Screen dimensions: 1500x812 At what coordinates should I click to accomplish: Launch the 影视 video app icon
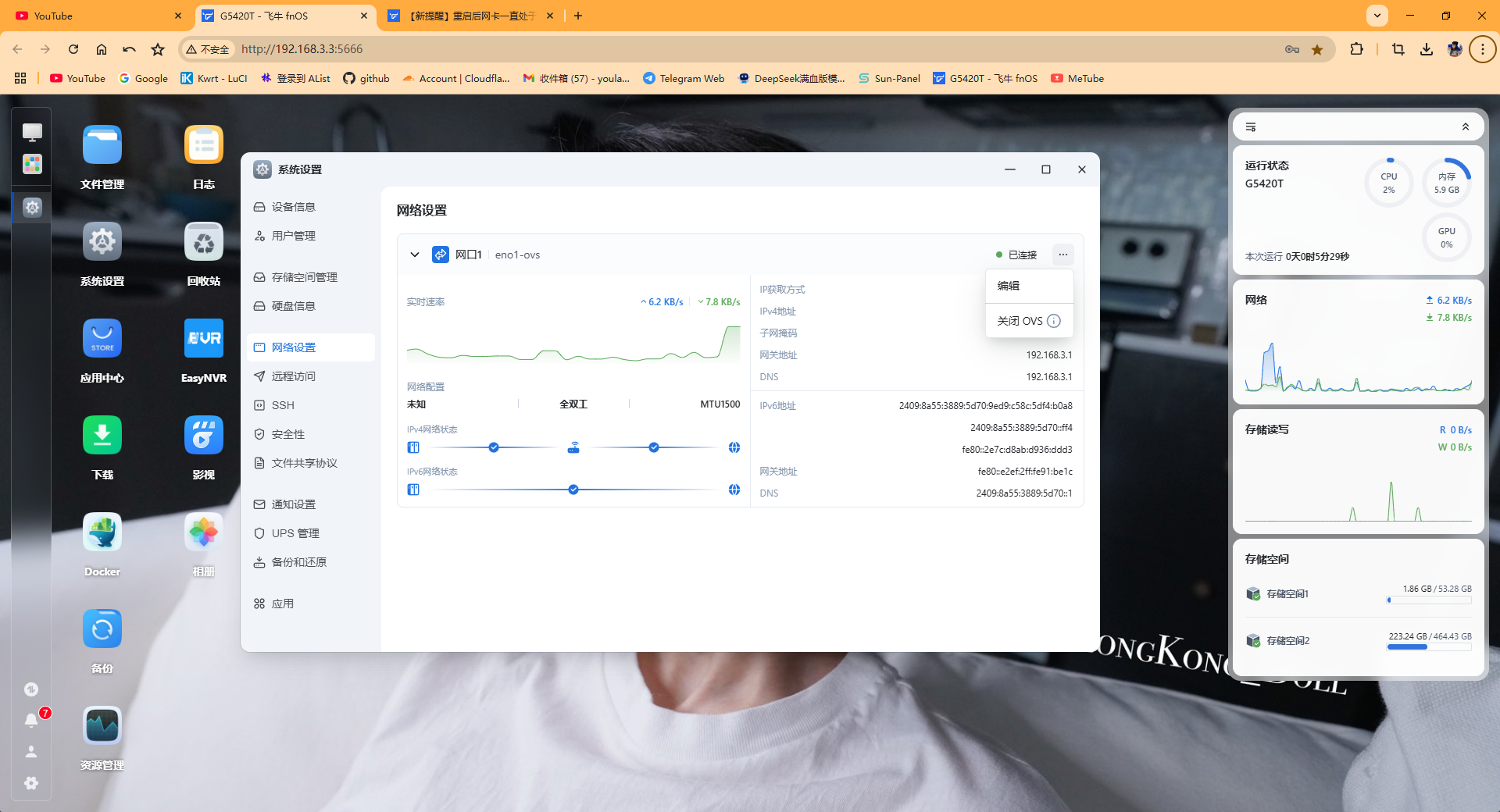pyautogui.click(x=204, y=436)
